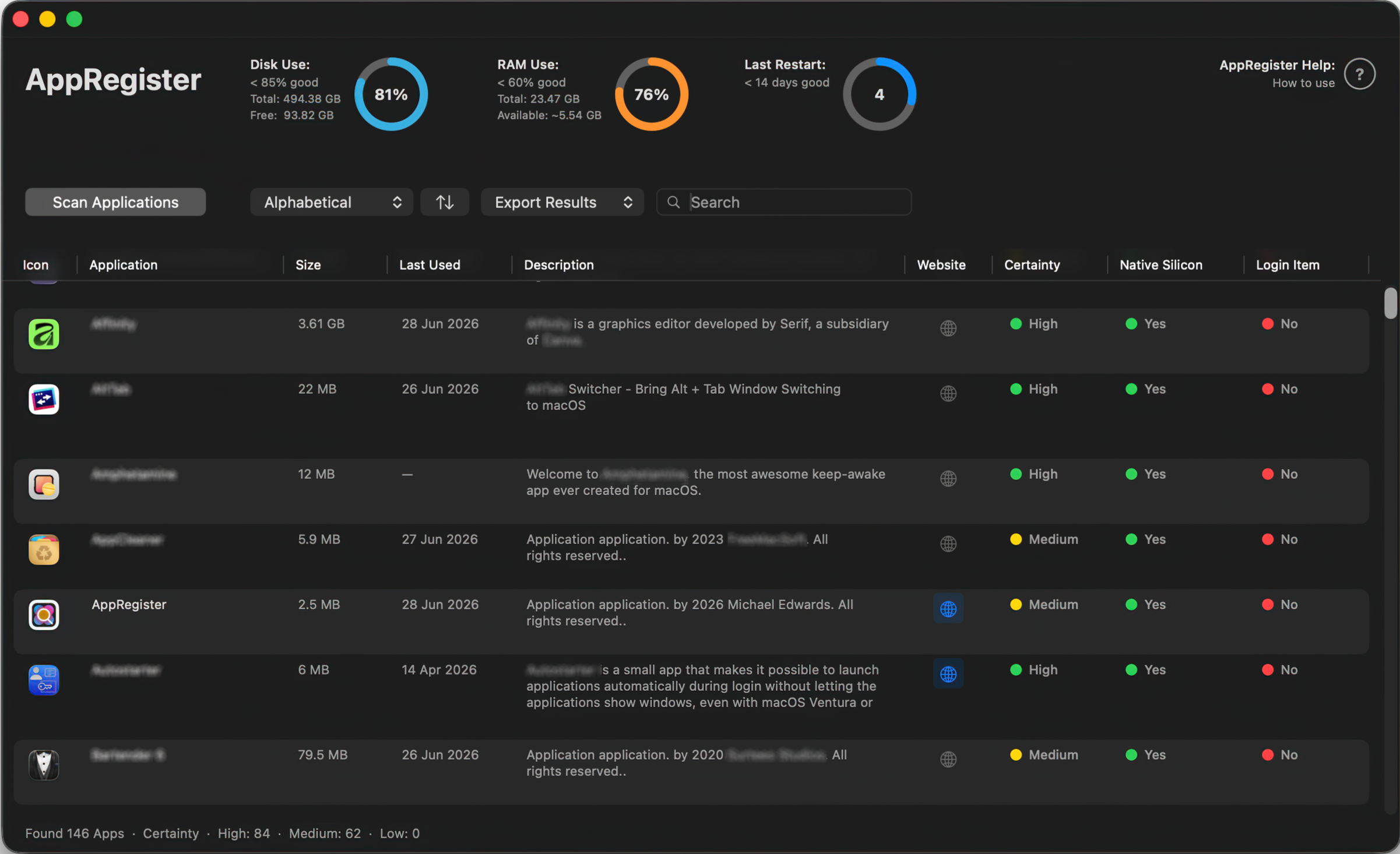Click the green full-screen window button
Screen dimensions: 1400x854
(x=74, y=19)
